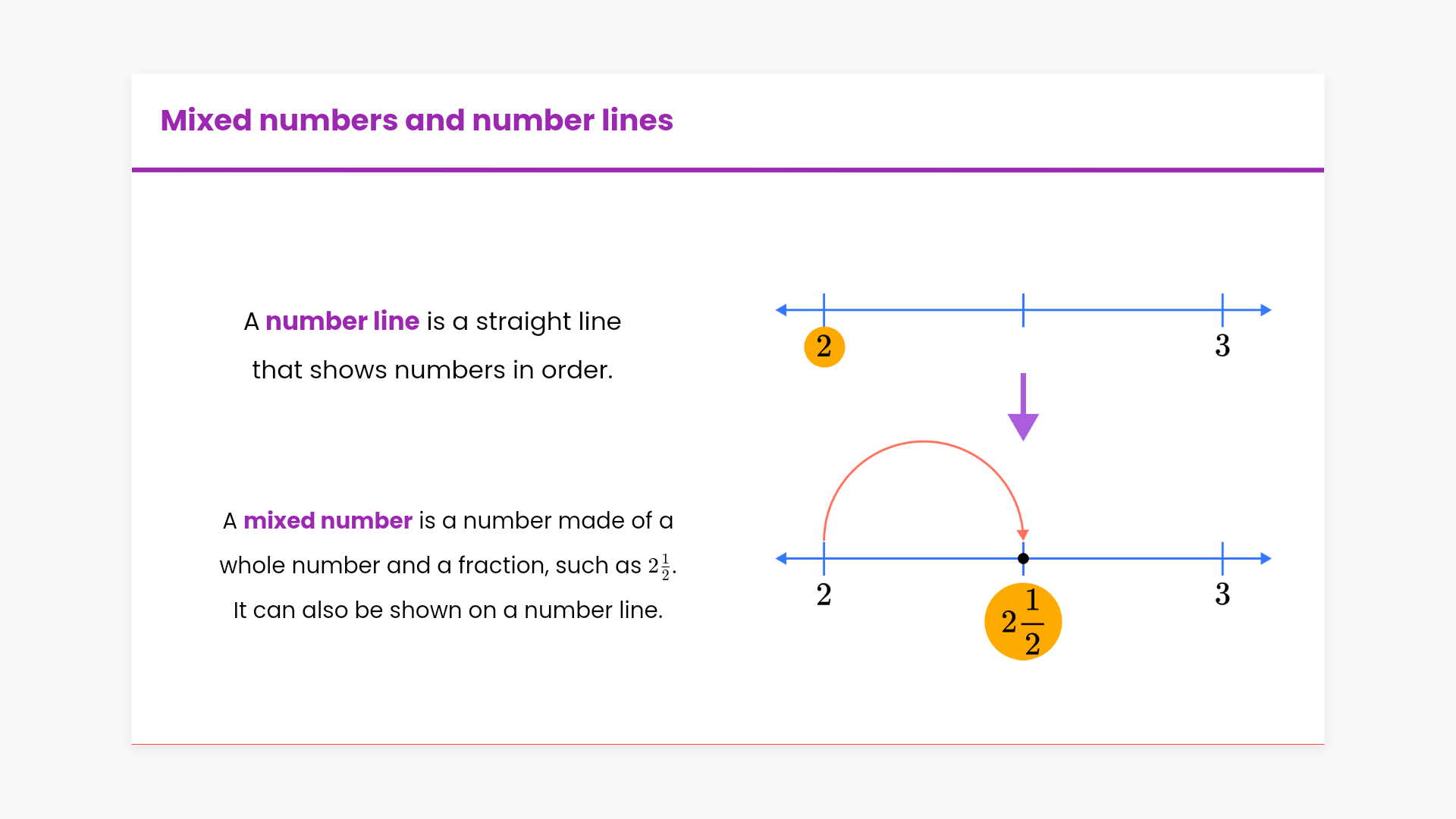Click the number 3 under the top number line
This screenshot has width=1456, height=819.
pyautogui.click(x=1222, y=346)
